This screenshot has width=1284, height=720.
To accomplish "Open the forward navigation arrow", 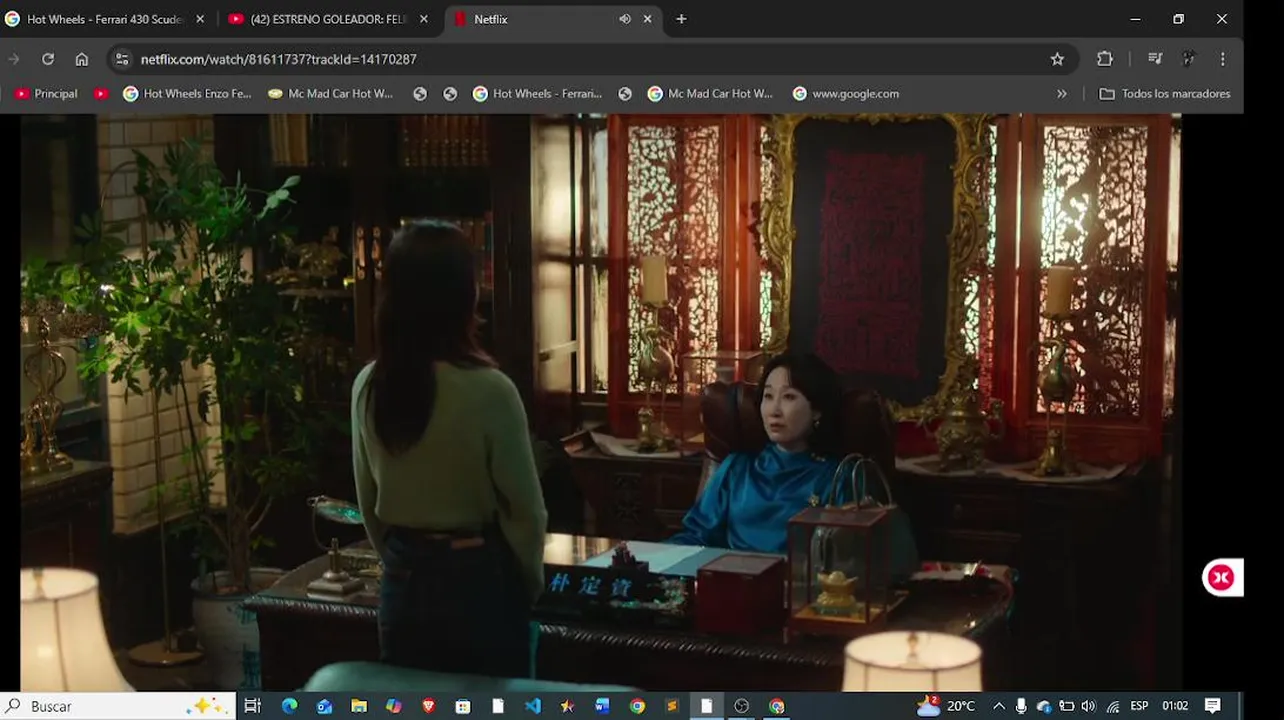I will 14,59.
